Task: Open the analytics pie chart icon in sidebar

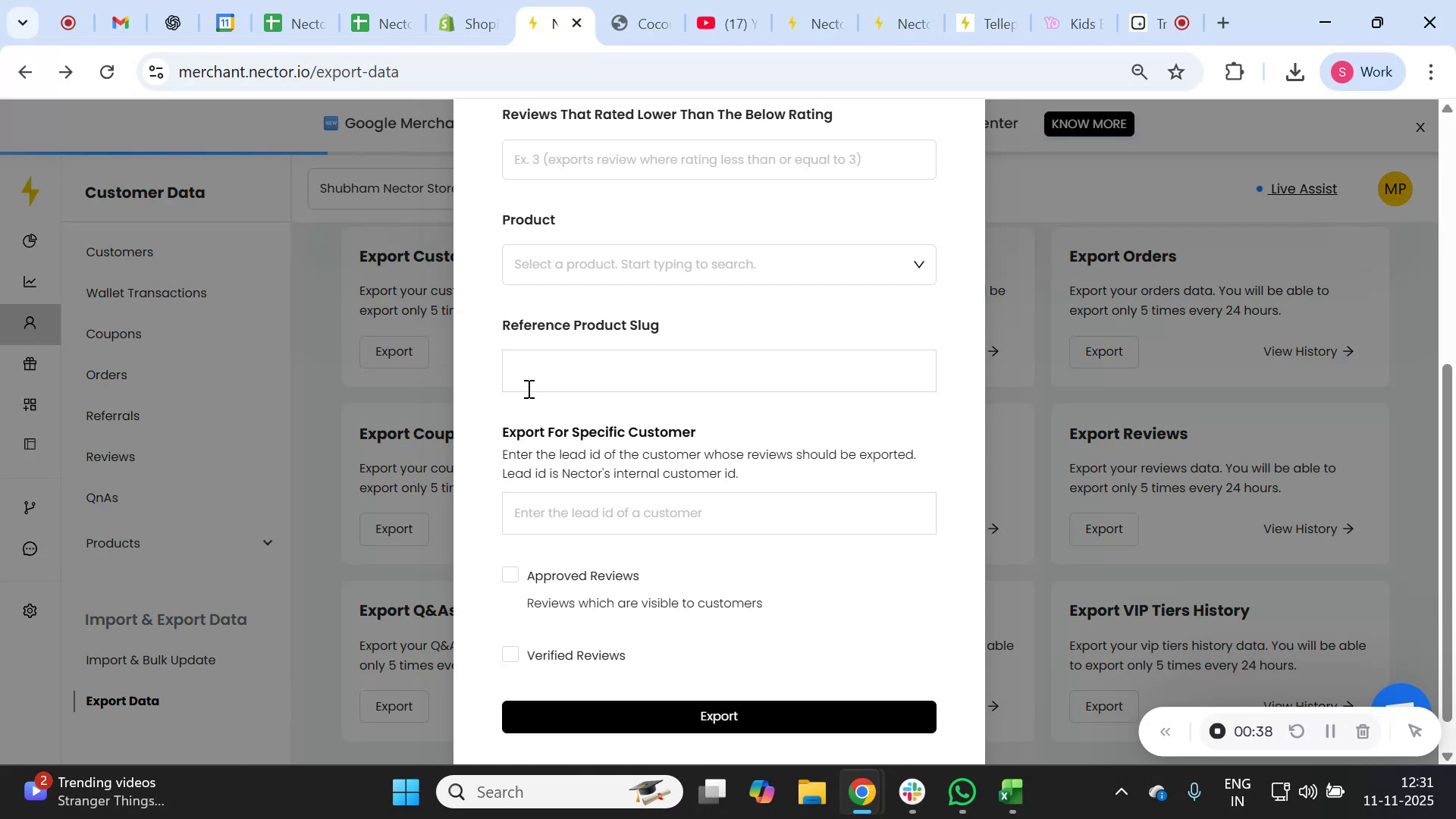Action: 30,240
